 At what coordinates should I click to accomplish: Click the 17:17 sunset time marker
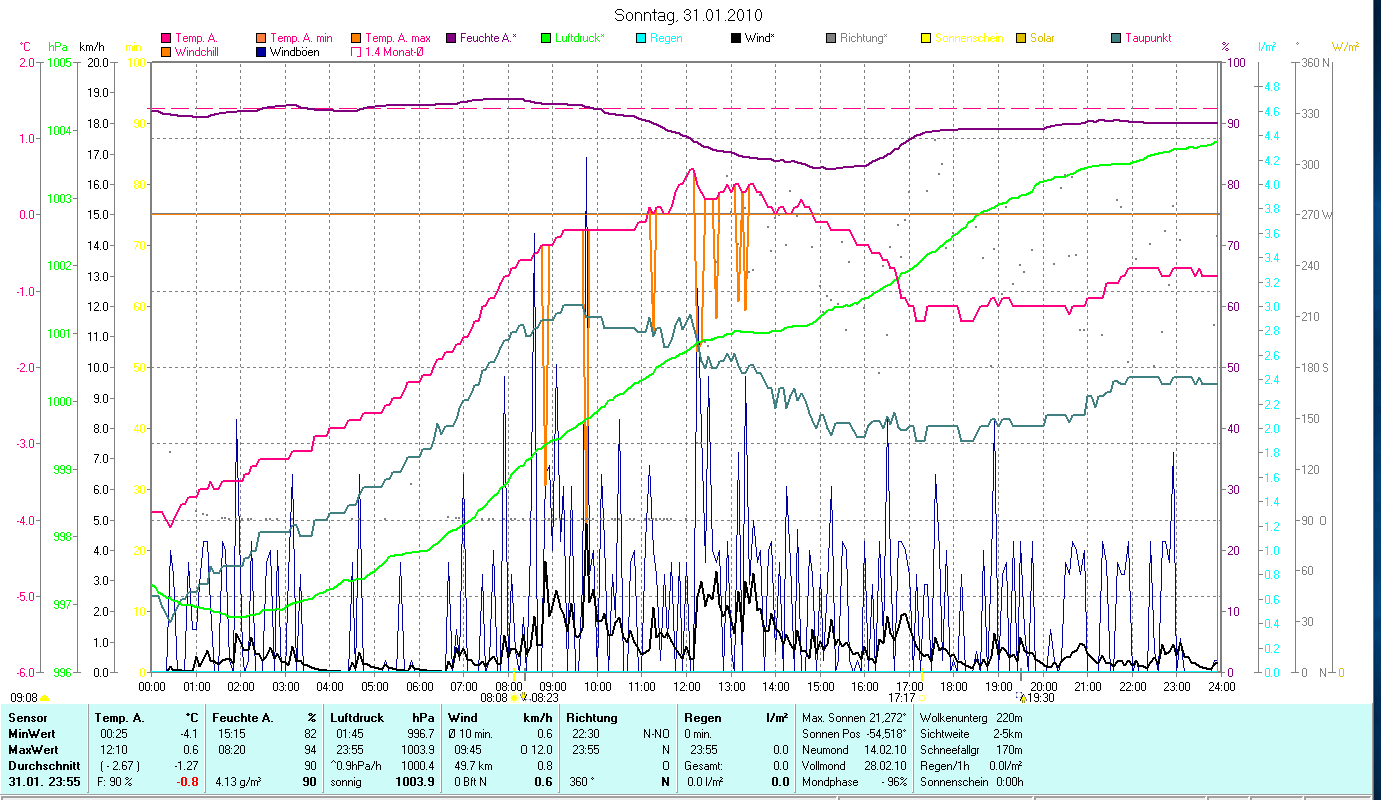(x=901, y=698)
